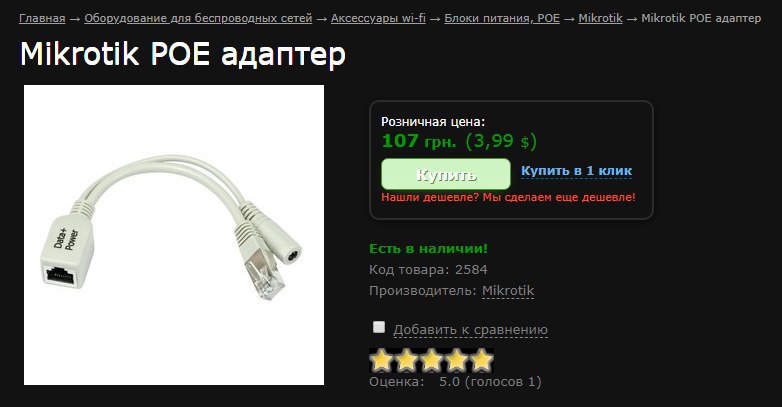The width and height of the screenshot is (782, 407).
Task: Open Купить в 1 клик link
Action: pyautogui.click(x=577, y=171)
